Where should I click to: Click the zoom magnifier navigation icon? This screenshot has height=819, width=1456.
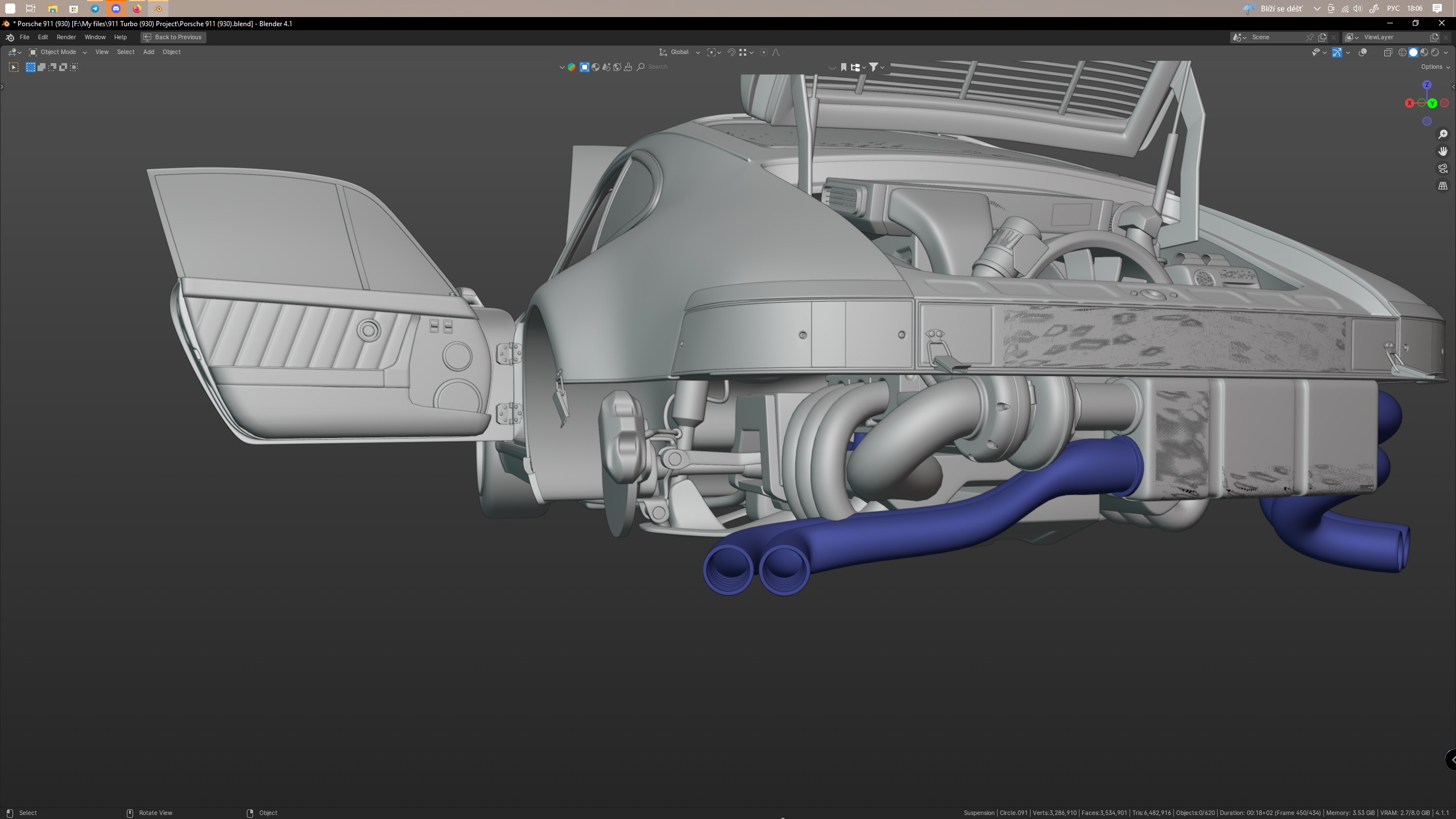click(1443, 134)
